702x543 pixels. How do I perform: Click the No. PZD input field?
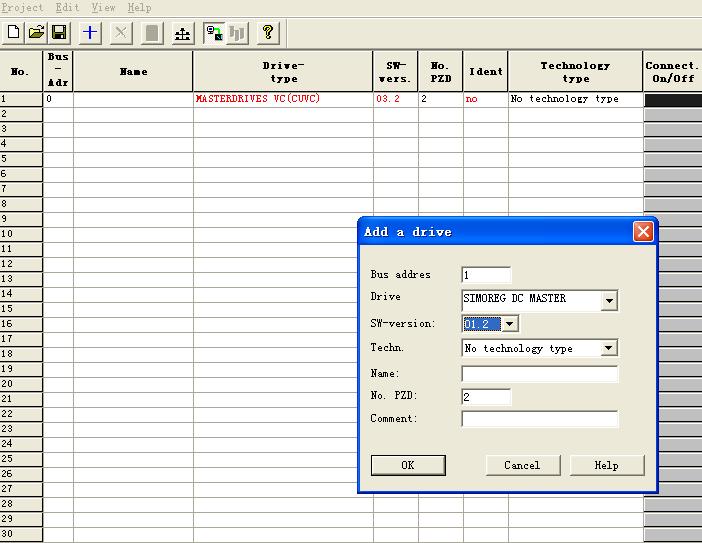[x=486, y=397]
